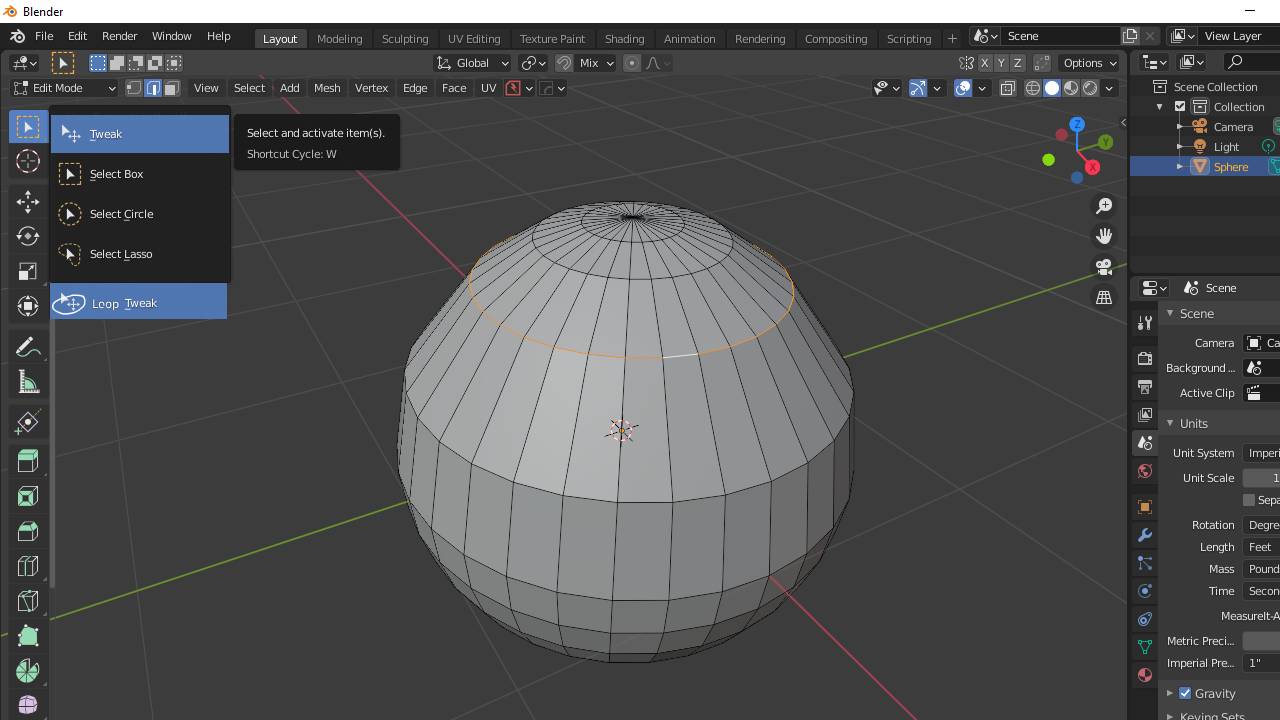Click the pan view hand icon
The width and height of the screenshot is (1280, 720).
click(1104, 236)
